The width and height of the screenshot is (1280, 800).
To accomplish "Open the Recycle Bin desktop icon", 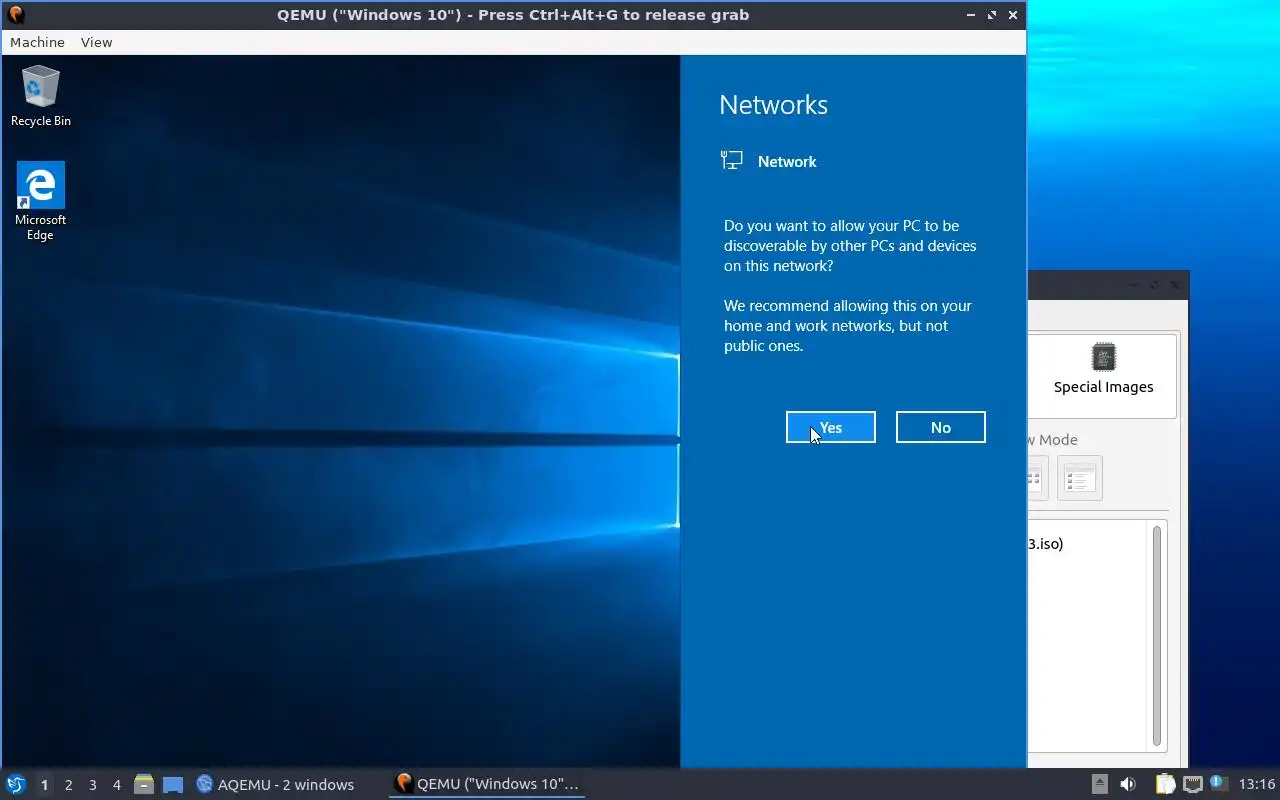I will click(x=40, y=96).
